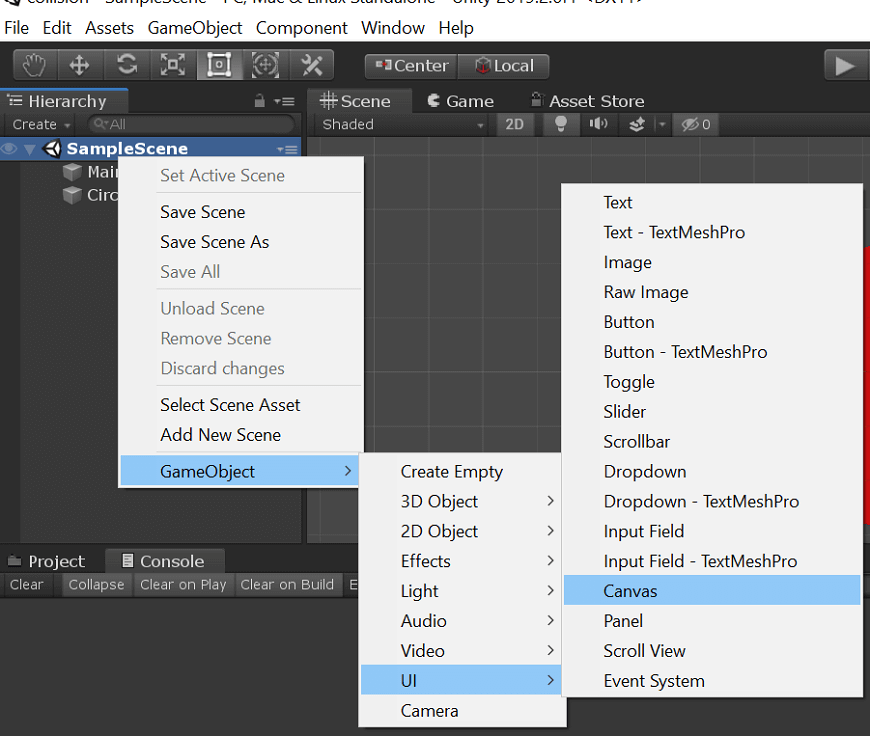870x736 pixels.
Task: Select the Rect Transform tool
Action: [x=218, y=64]
